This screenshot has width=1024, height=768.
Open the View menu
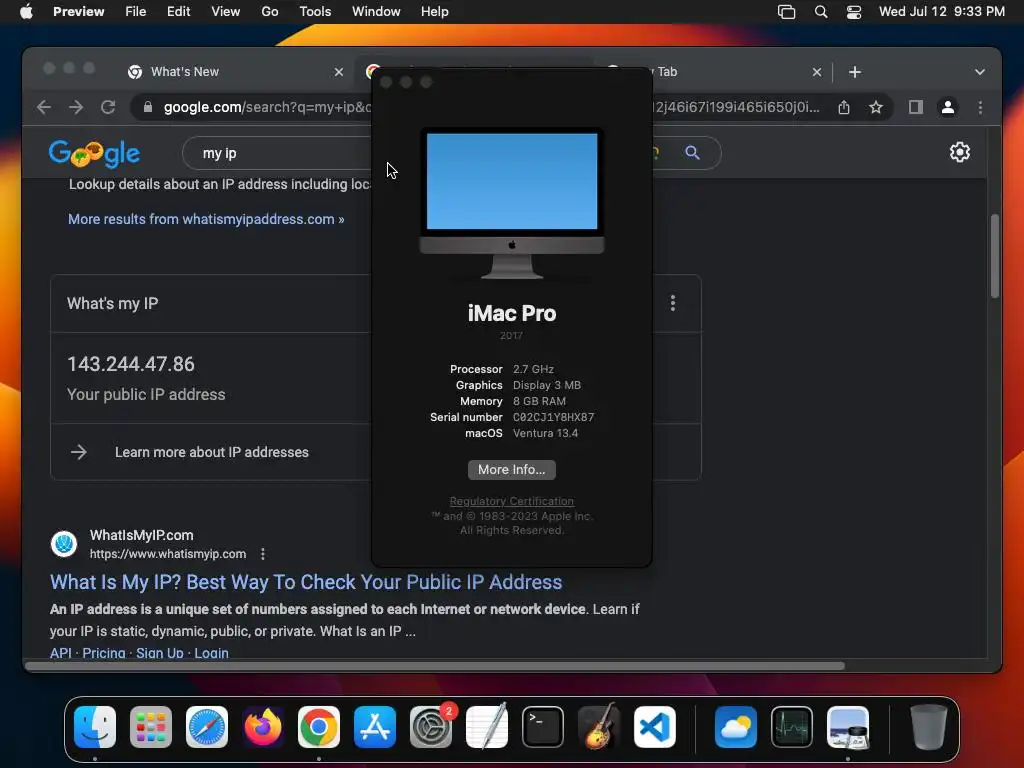225,11
